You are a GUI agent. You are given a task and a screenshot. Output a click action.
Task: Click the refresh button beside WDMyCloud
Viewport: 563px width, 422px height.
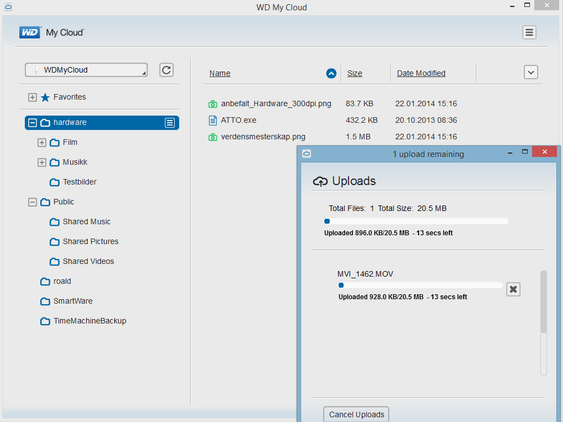pyautogui.click(x=166, y=70)
